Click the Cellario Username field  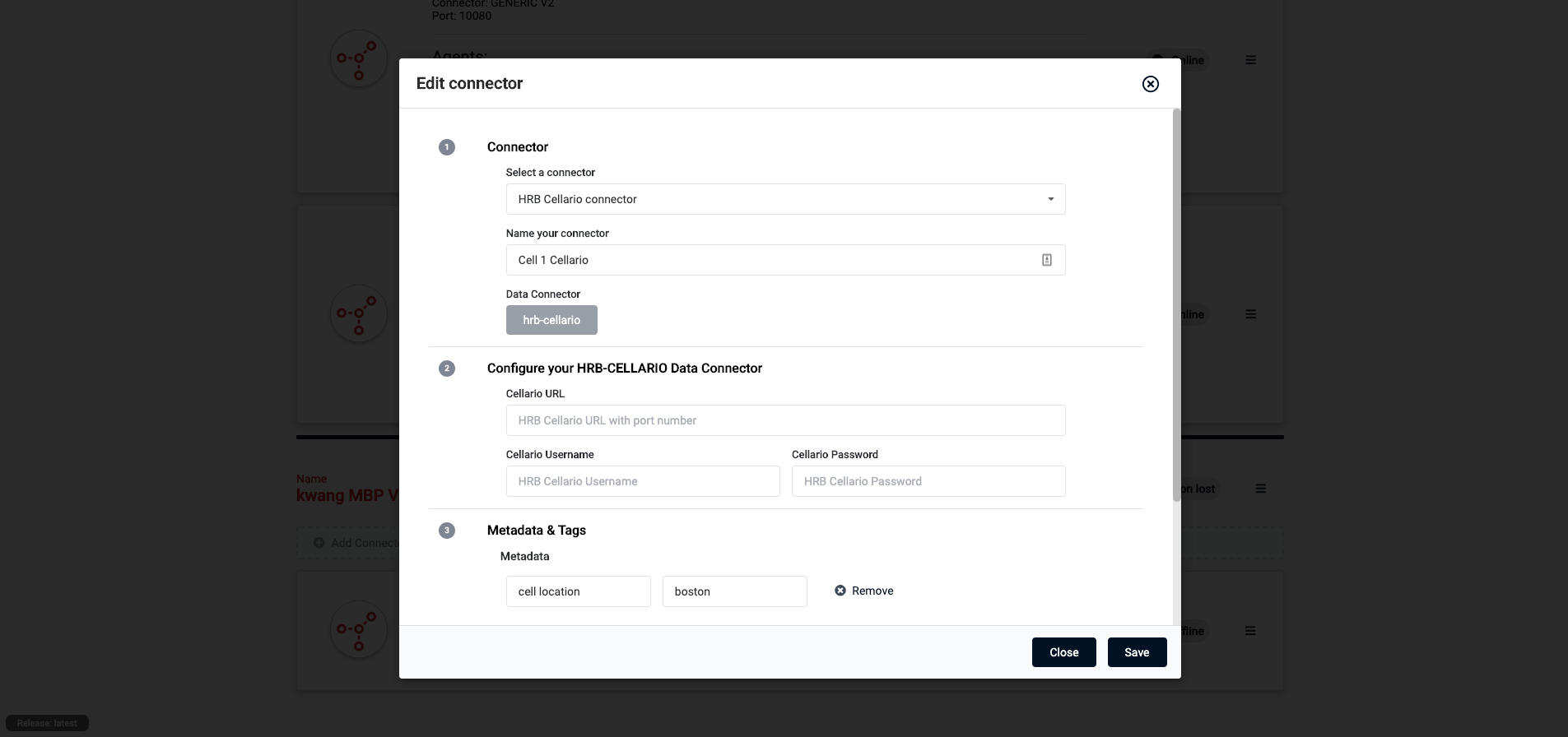coord(642,481)
